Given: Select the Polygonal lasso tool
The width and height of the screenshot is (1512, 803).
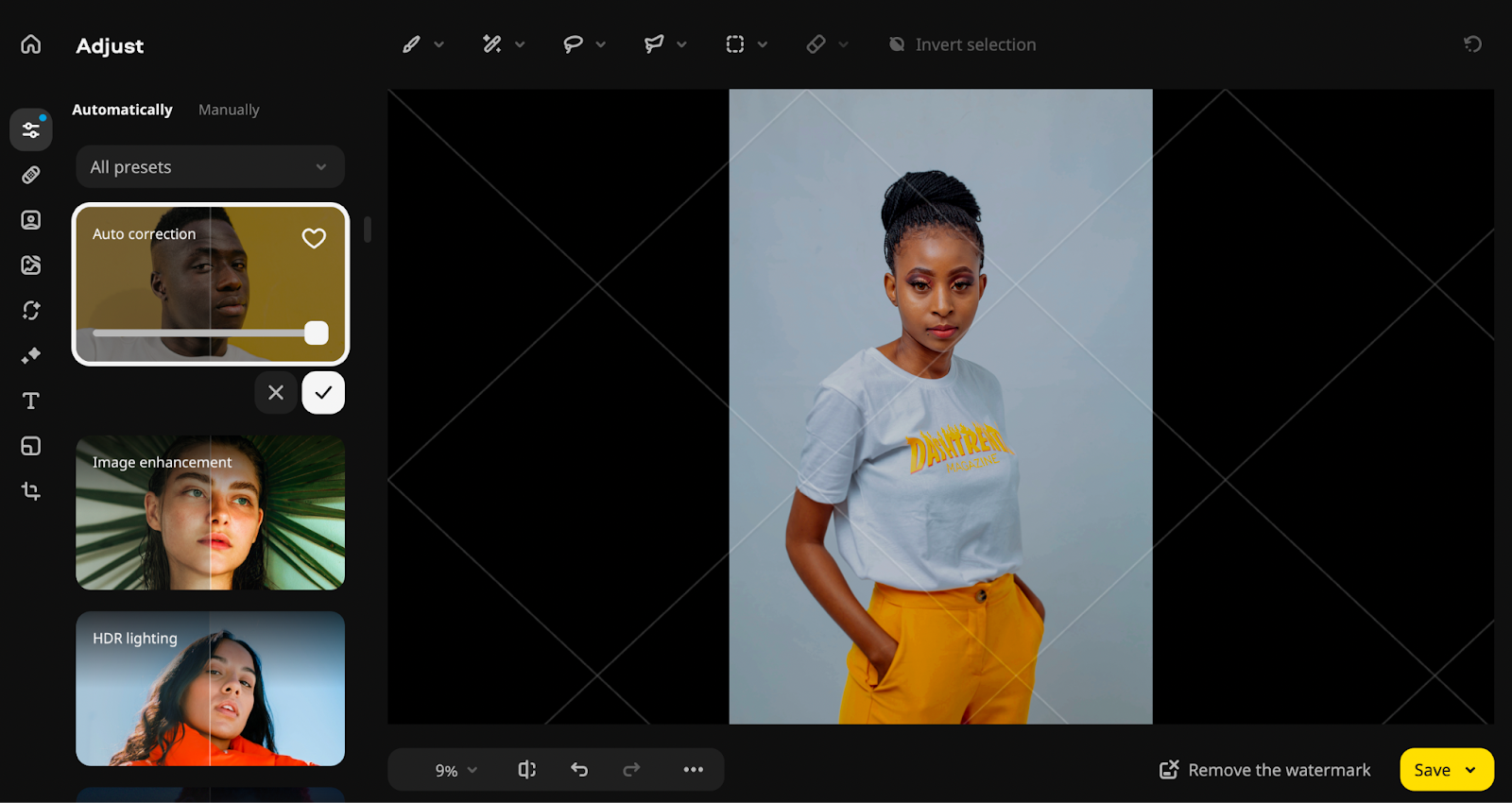Looking at the screenshot, I should (x=654, y=44).
